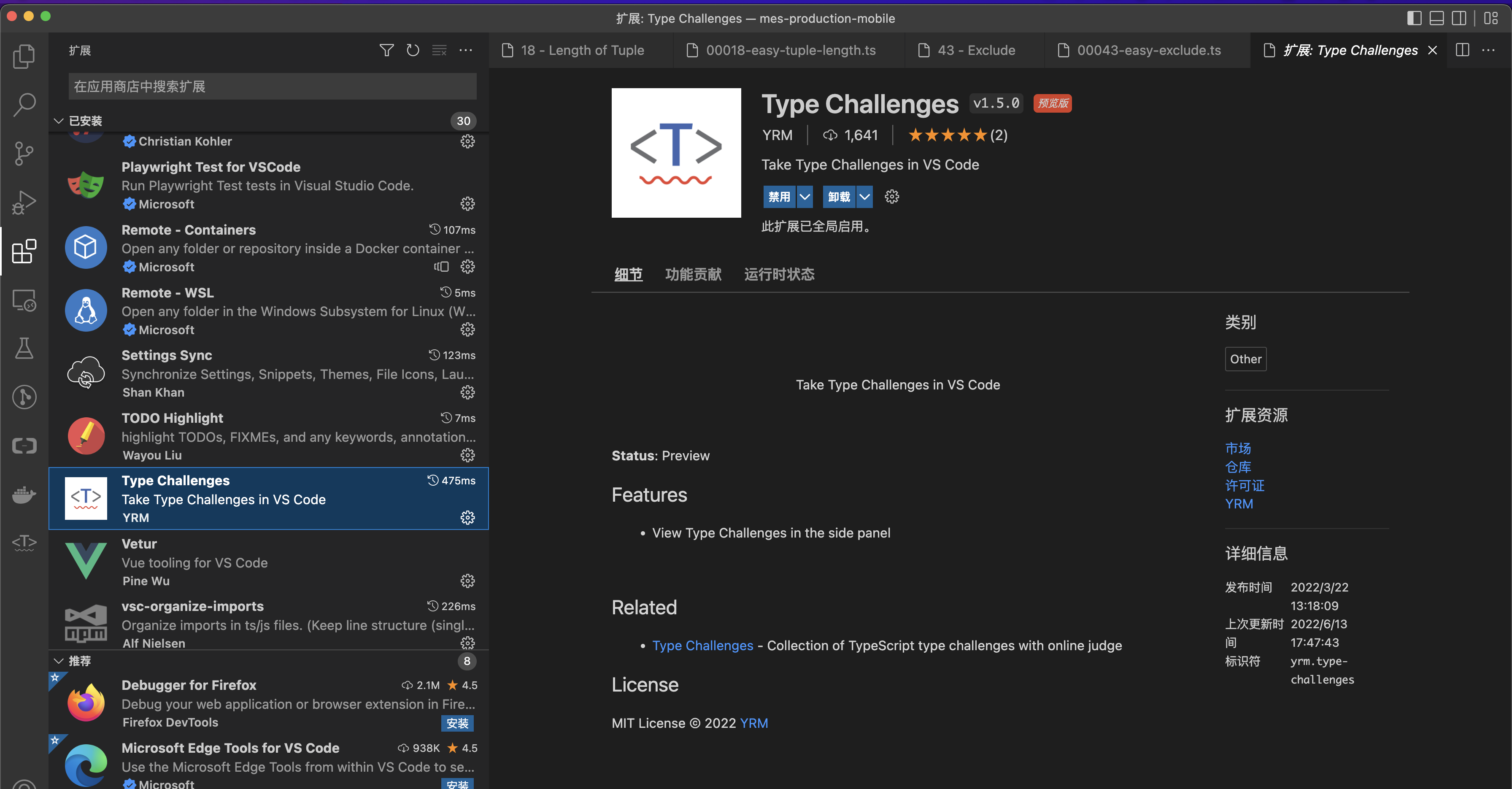Click the Other category tag
This screenshot has height=789, width=1512.
pos(1245,359)
